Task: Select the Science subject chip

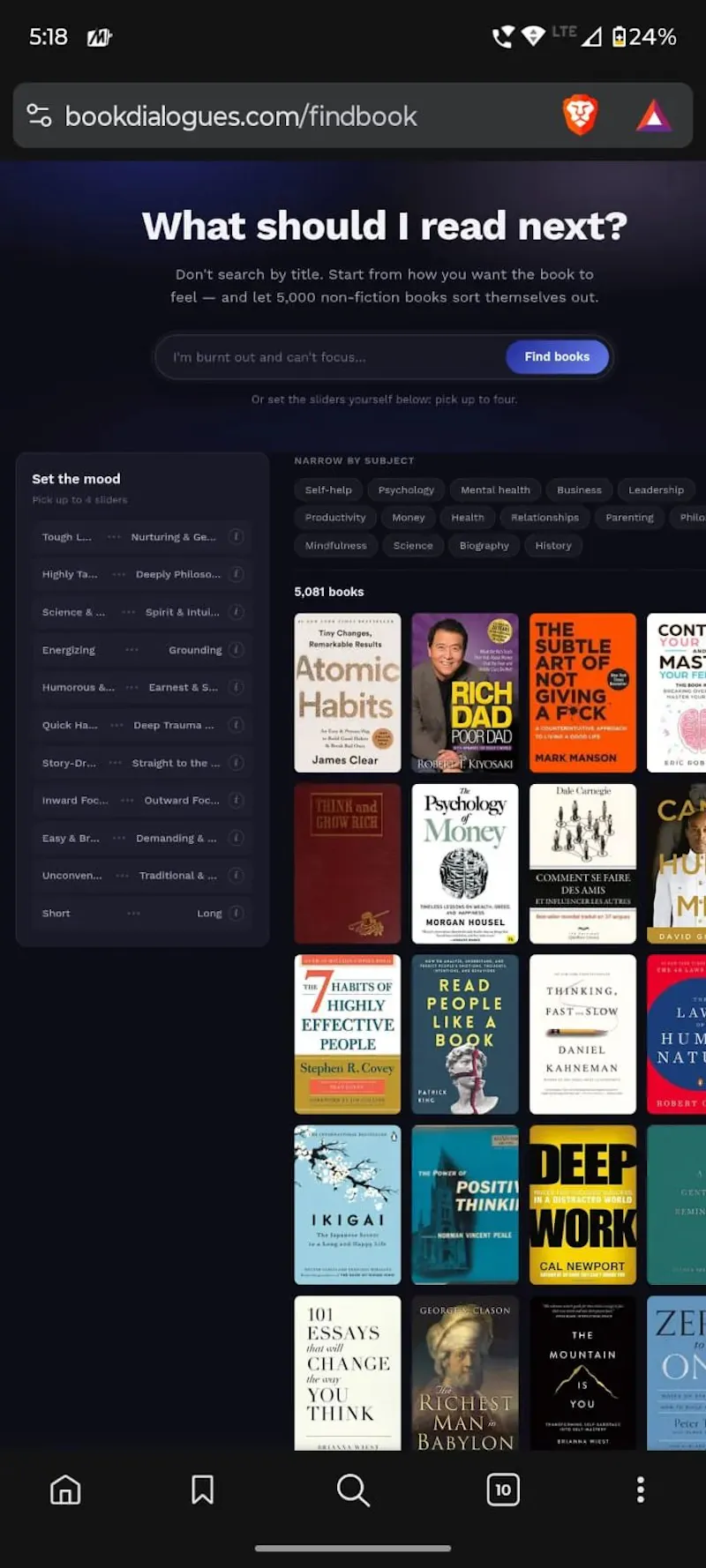Action: tap(413, 546)
